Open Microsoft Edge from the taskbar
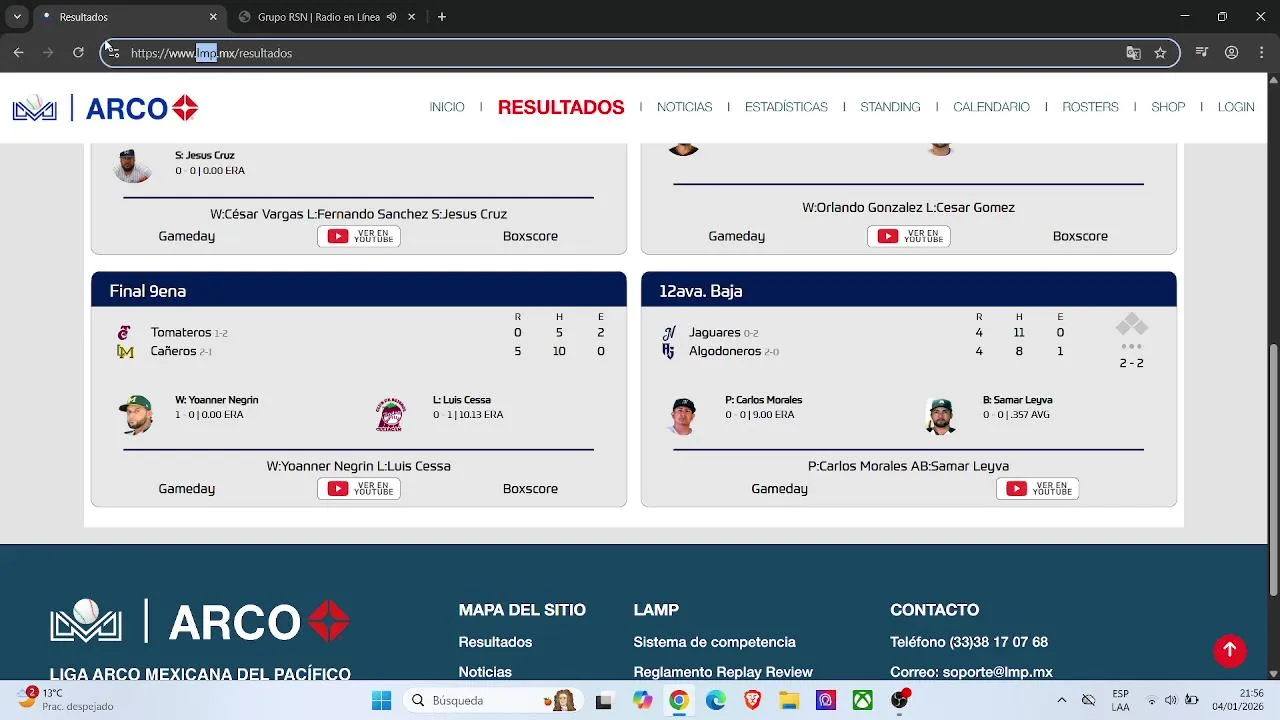This screenshot has height=720, width=1280. 715,700
